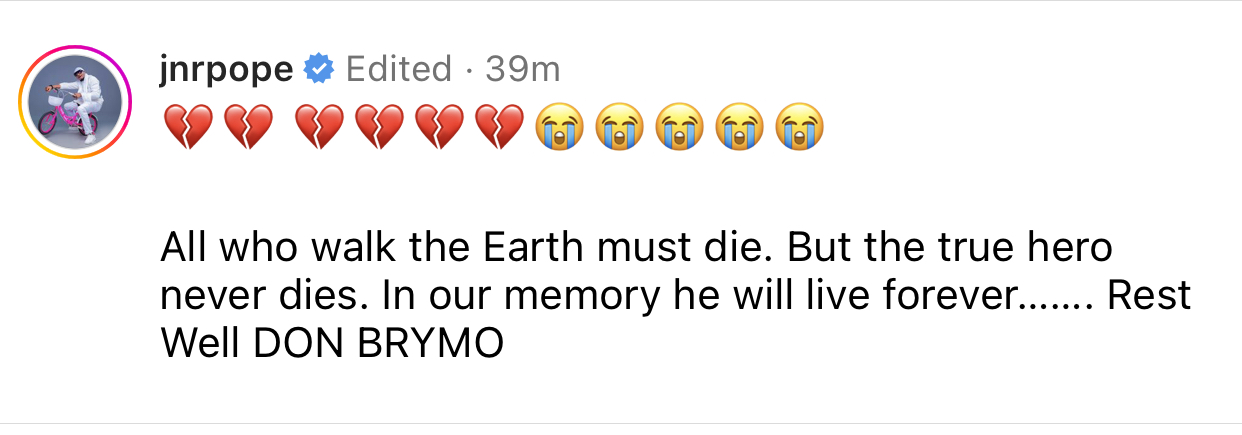This screenshot has height=435, width=1242.
Task: Click the first crying face emoji
Action: click(558, 128)
